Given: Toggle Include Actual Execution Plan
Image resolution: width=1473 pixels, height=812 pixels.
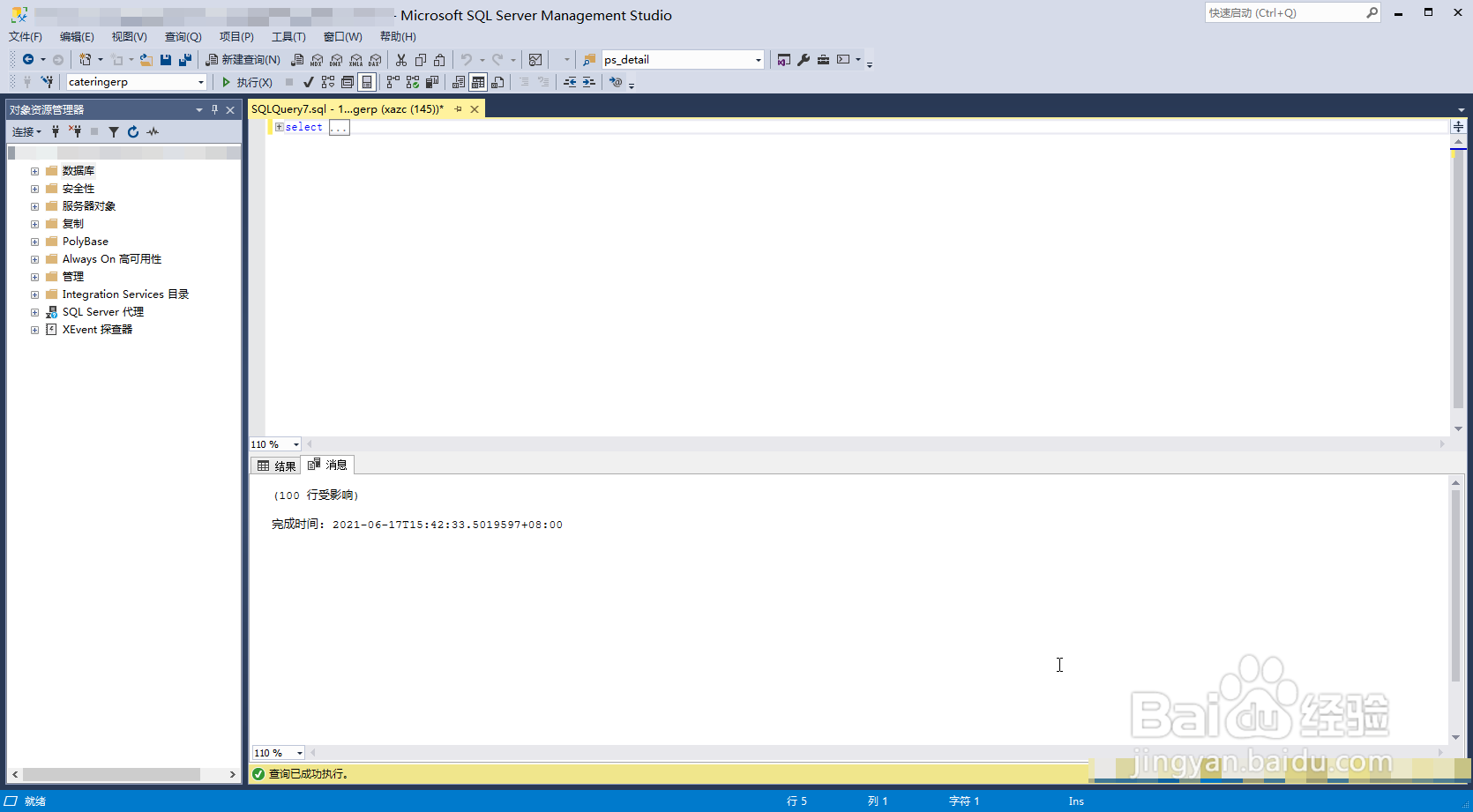Looking at the screenshot, I should point(393,82).
